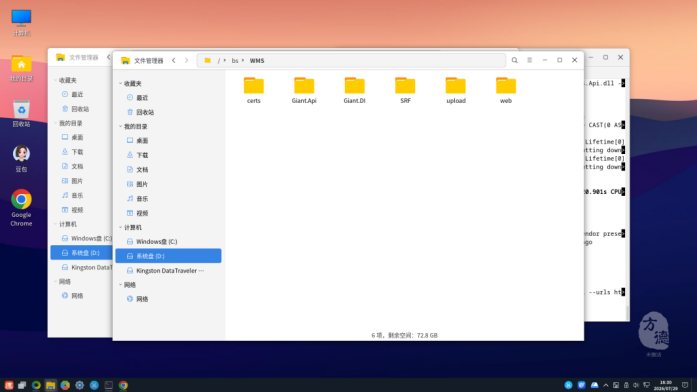Image resolution: width=697 pixels, height=392 pixels.
Task: Go to 下载 in front window sidebar
Action: point(168,155)
